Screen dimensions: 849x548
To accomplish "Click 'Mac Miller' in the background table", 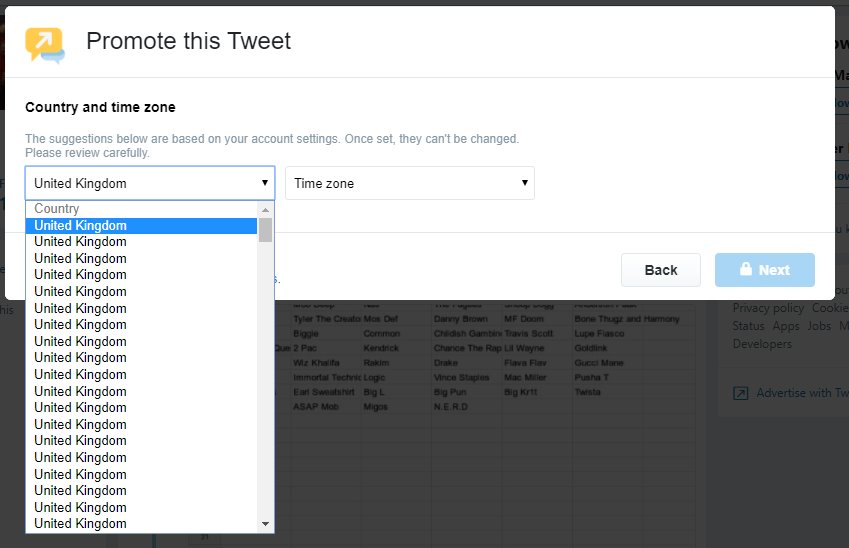I will coord(525,377).
